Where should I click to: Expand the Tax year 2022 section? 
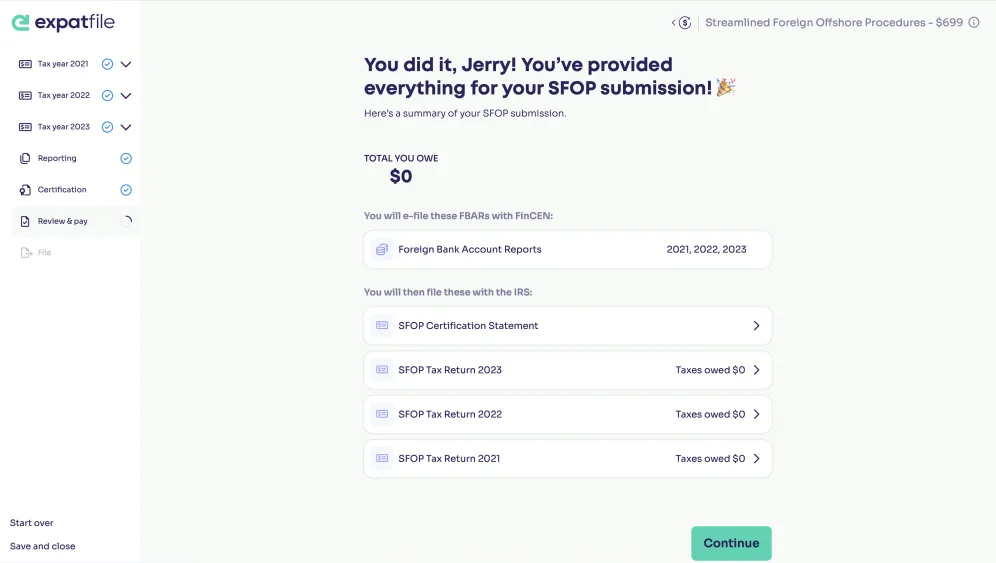[x=126, y=95]
